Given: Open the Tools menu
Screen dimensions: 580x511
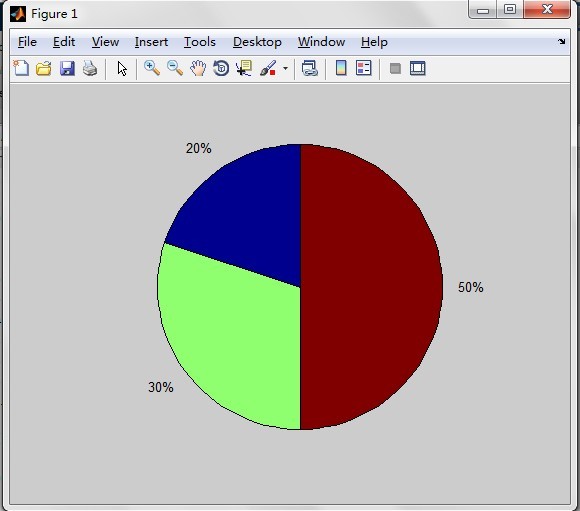Looking at the screenshot, I should point(200,42).
